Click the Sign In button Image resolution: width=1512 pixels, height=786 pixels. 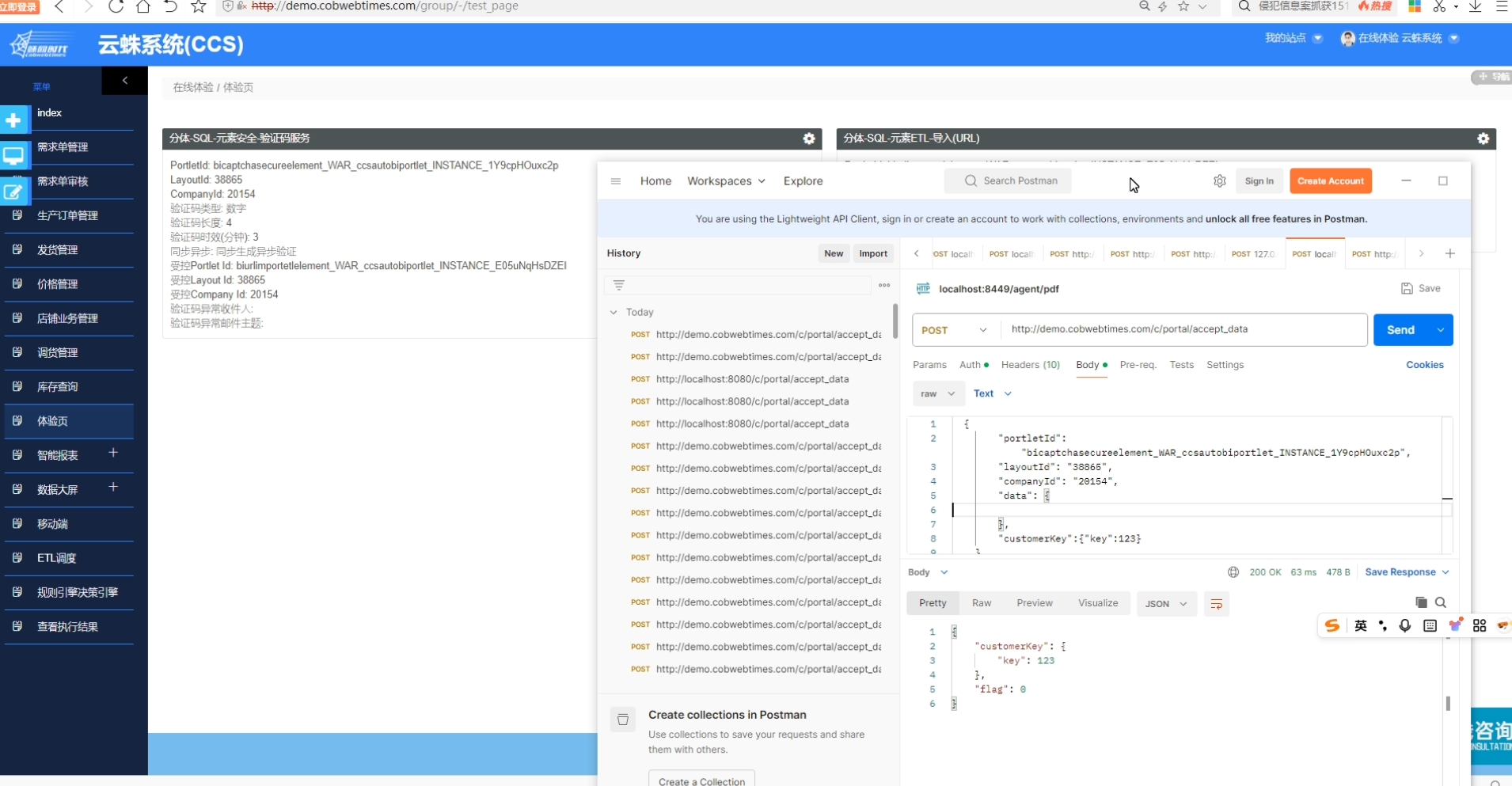1259,181
